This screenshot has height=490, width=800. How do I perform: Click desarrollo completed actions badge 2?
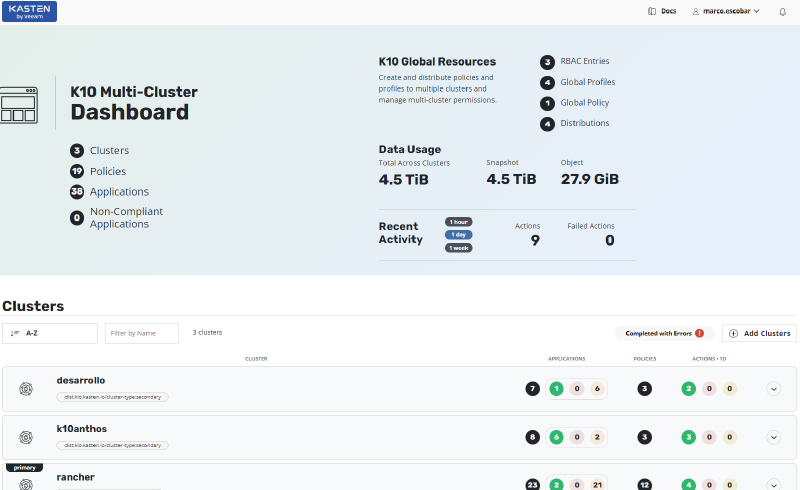[x=688, y=389]
